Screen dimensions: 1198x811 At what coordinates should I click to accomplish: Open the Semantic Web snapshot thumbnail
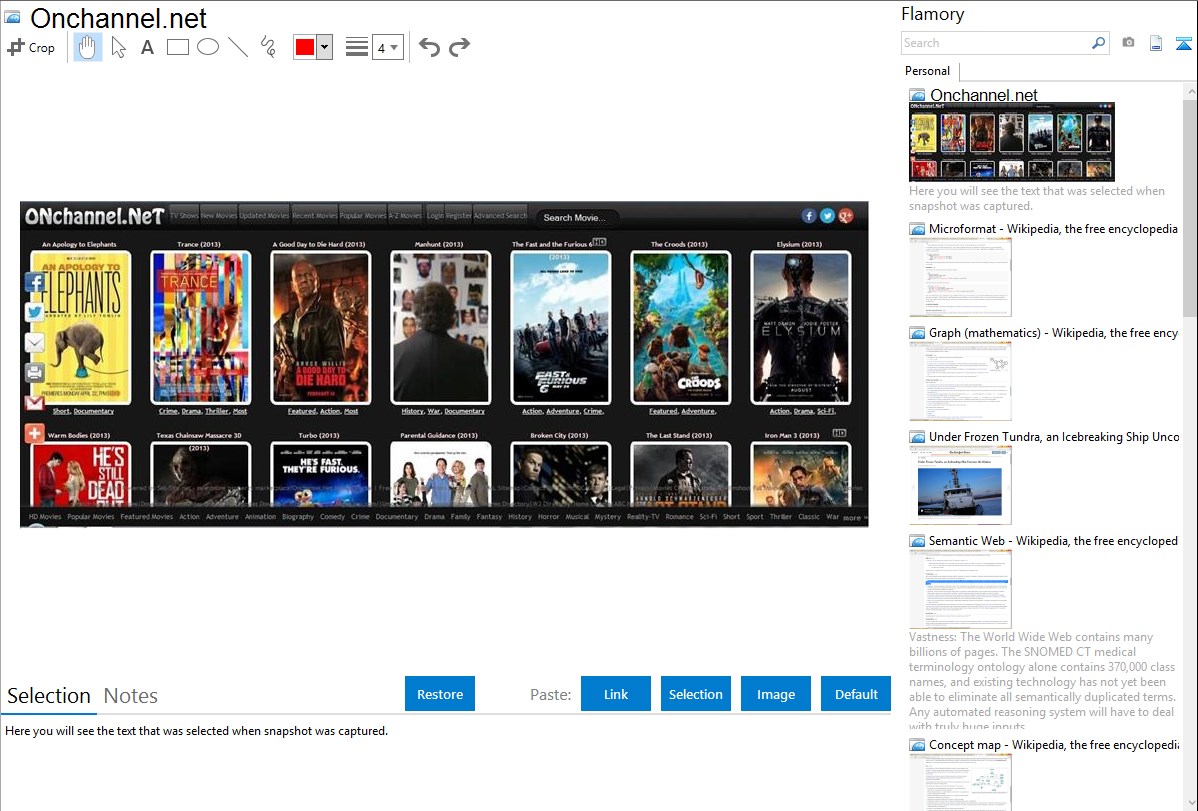tap(960, 588)
